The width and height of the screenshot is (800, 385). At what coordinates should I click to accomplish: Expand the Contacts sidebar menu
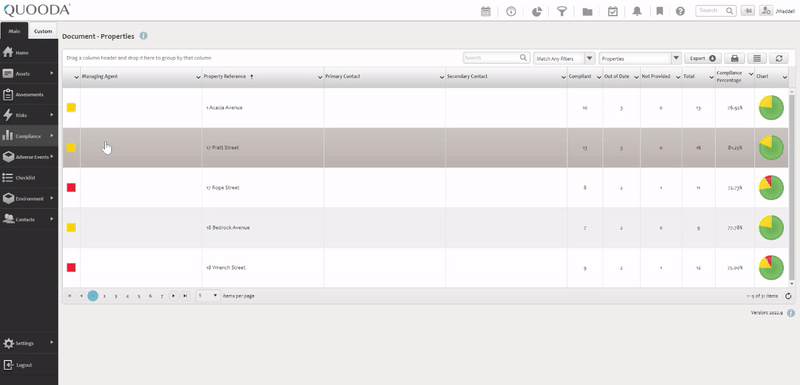coord(29,219)
